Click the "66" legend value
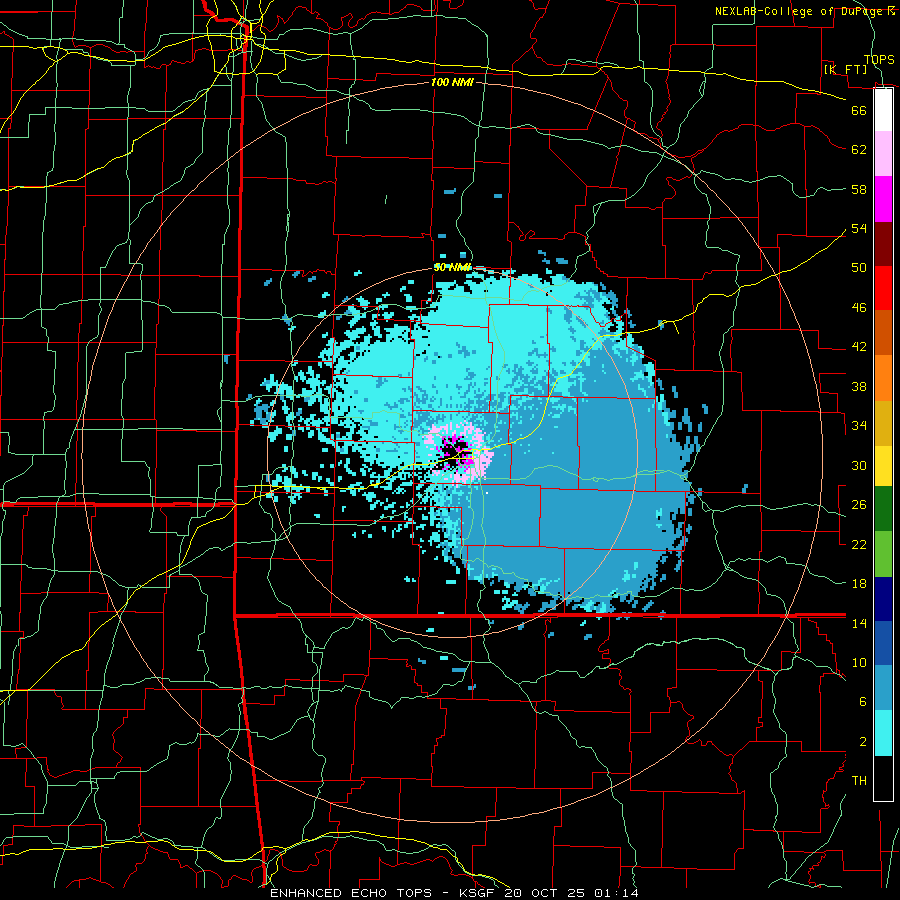 (x=859, y=110)
